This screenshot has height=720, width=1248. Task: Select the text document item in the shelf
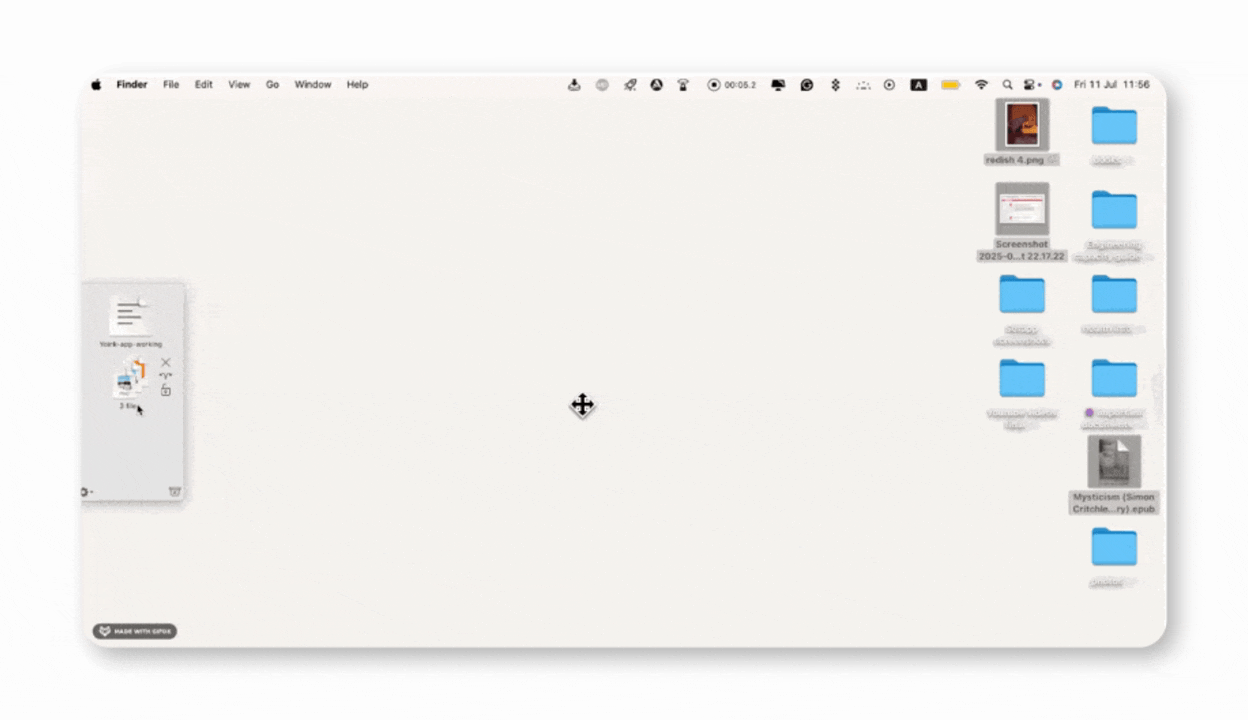click(x=129, y=317)
